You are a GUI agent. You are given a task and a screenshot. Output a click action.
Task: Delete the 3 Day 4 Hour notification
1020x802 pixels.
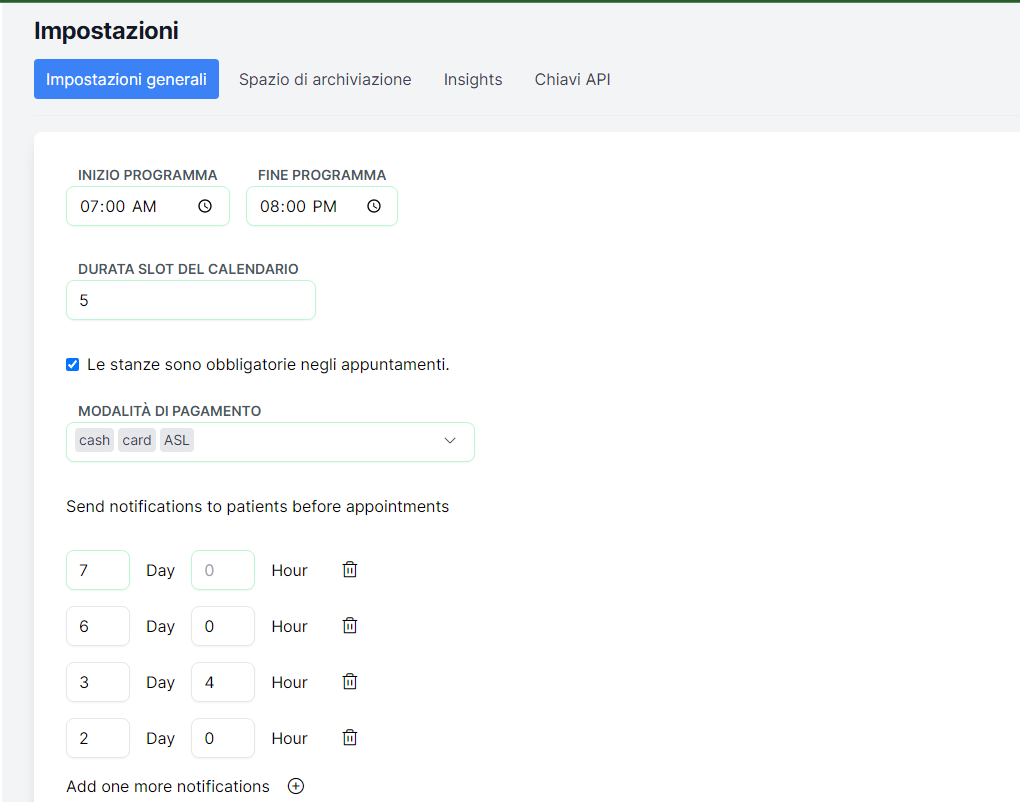pos(350,682)
